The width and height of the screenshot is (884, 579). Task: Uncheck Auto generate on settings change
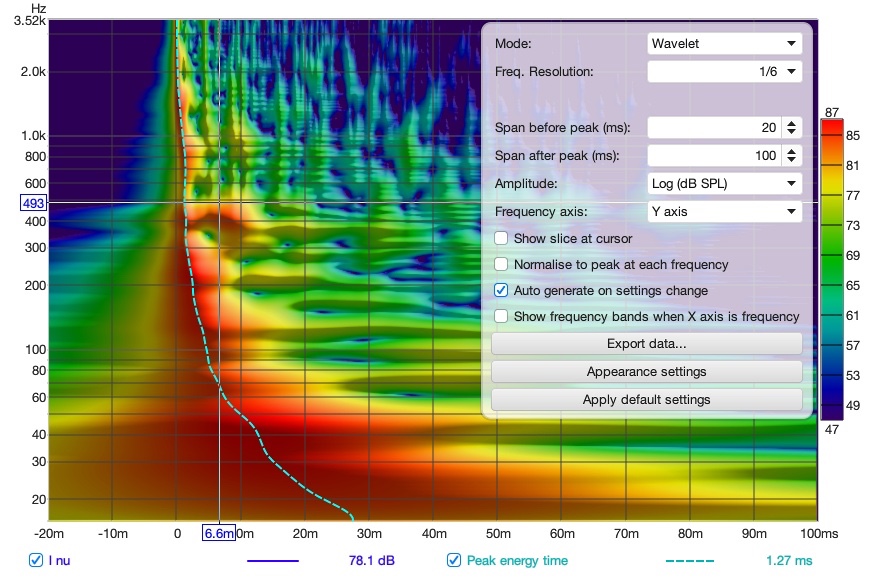pos(501,290)
